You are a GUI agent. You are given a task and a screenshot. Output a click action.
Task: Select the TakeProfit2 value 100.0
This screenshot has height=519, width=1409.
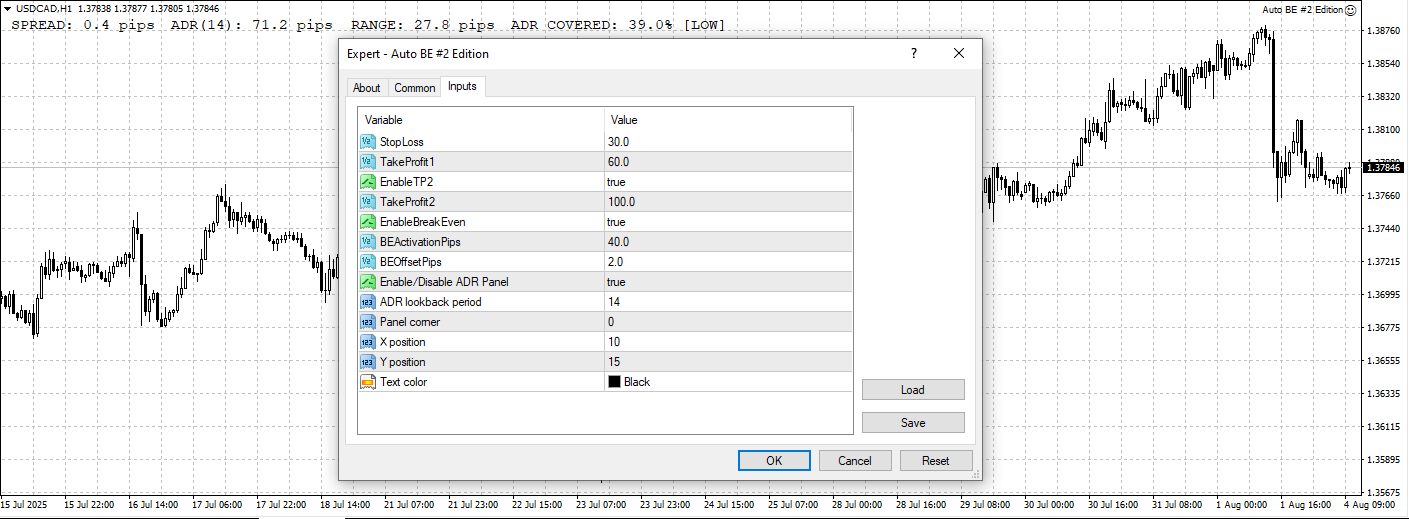(x=621, y=202)
